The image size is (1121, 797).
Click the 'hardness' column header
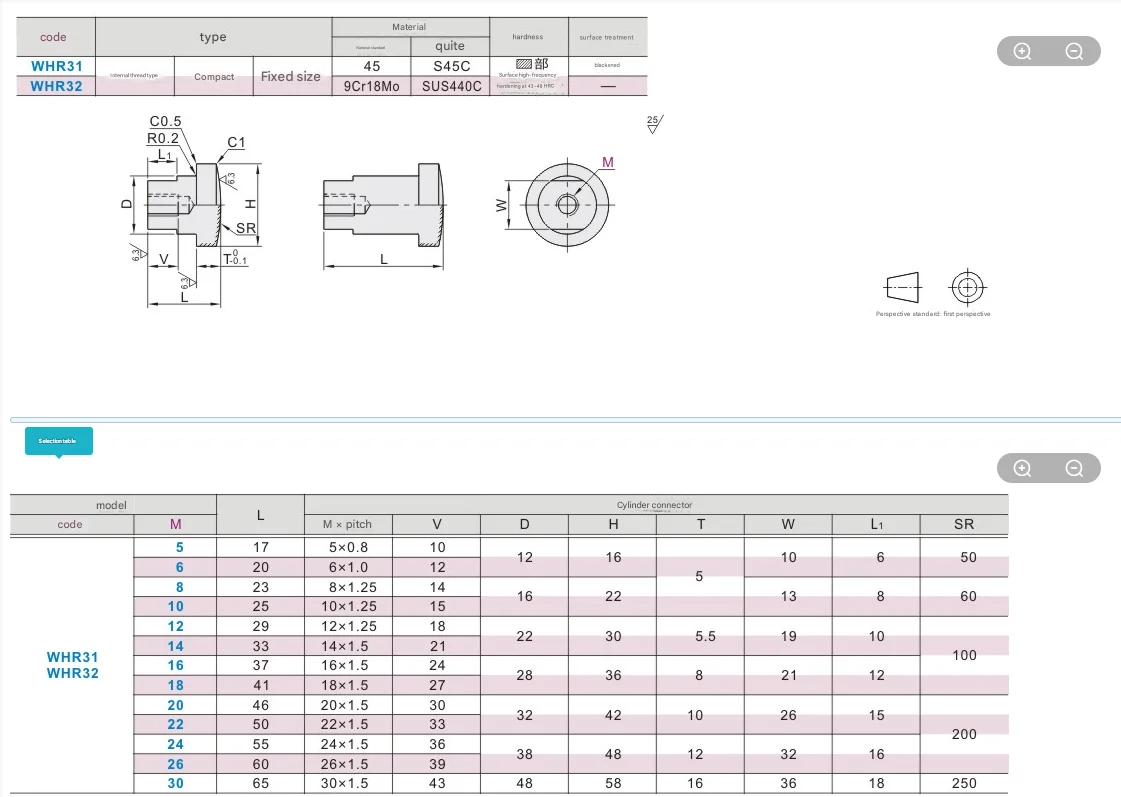528,37
